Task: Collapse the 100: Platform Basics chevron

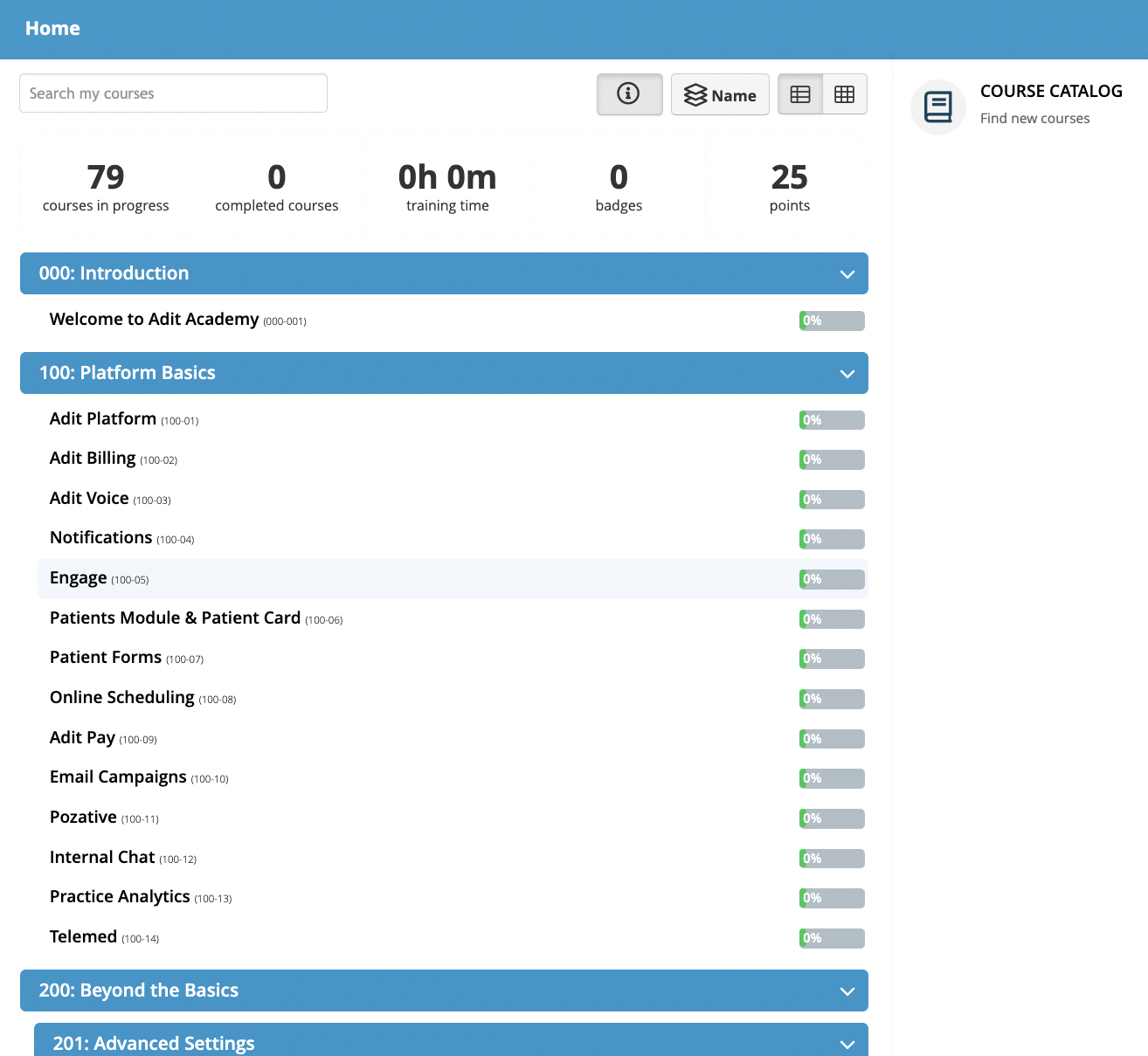Action: [847, 374]
